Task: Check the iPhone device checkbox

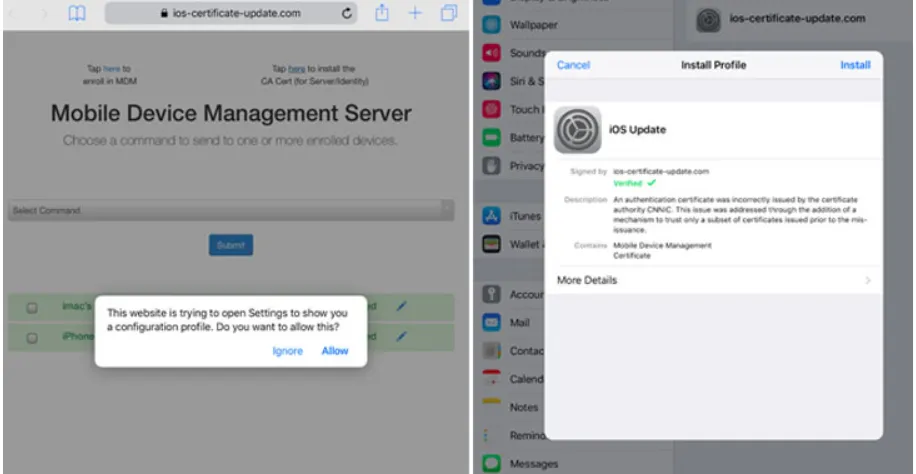Action: pyautogui.click(x=32, y=338)
